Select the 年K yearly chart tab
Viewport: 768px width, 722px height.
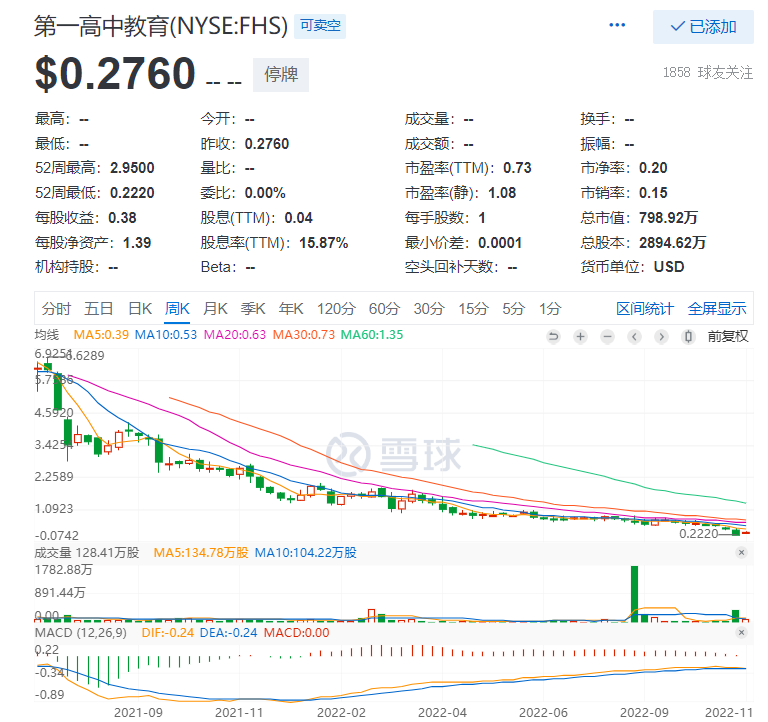(291, 309)
